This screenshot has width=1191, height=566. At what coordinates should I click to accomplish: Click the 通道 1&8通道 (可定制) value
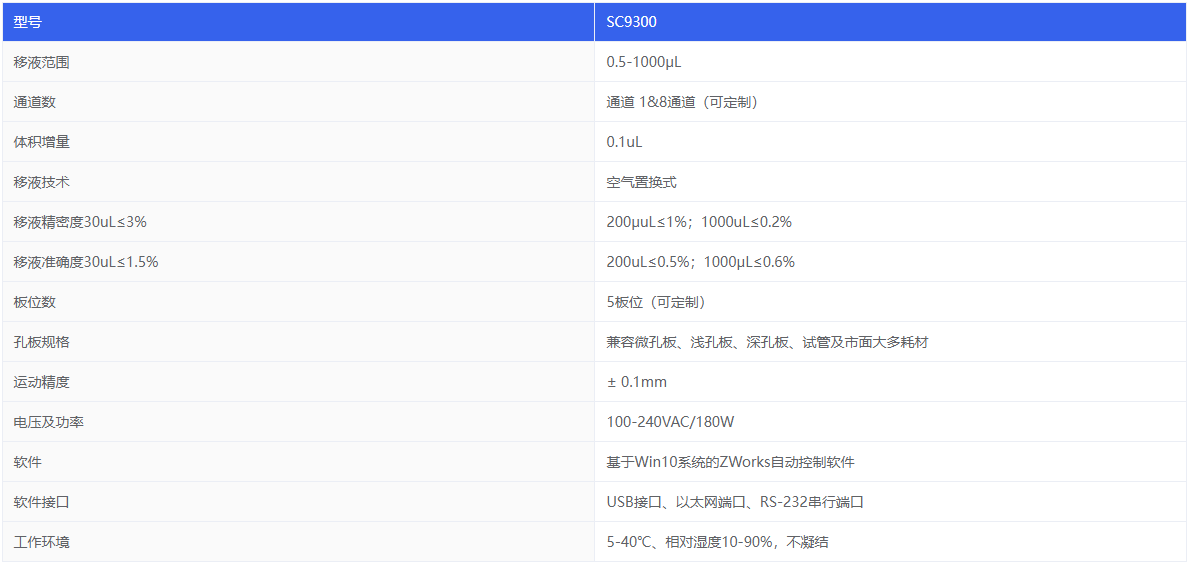(682, 102)
